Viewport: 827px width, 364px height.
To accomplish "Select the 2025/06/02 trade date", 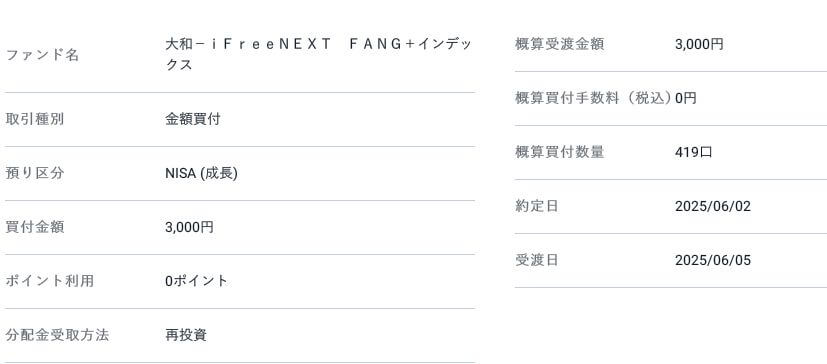I will (x=713, y=206).
